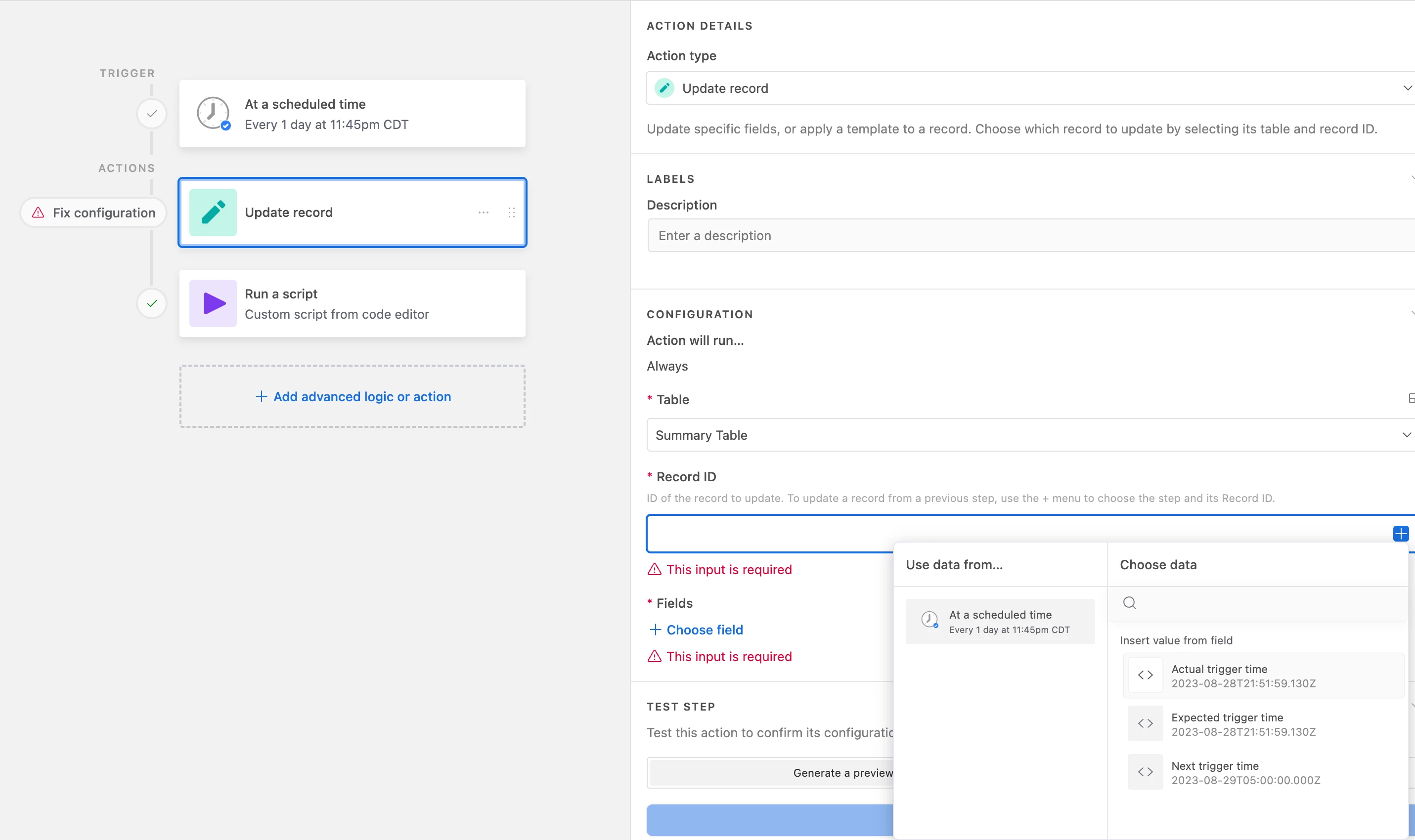The height and width of the screenshot is (840, 1415).
Task: Collapse the Configuration section header
Action: tap(700, 314)
